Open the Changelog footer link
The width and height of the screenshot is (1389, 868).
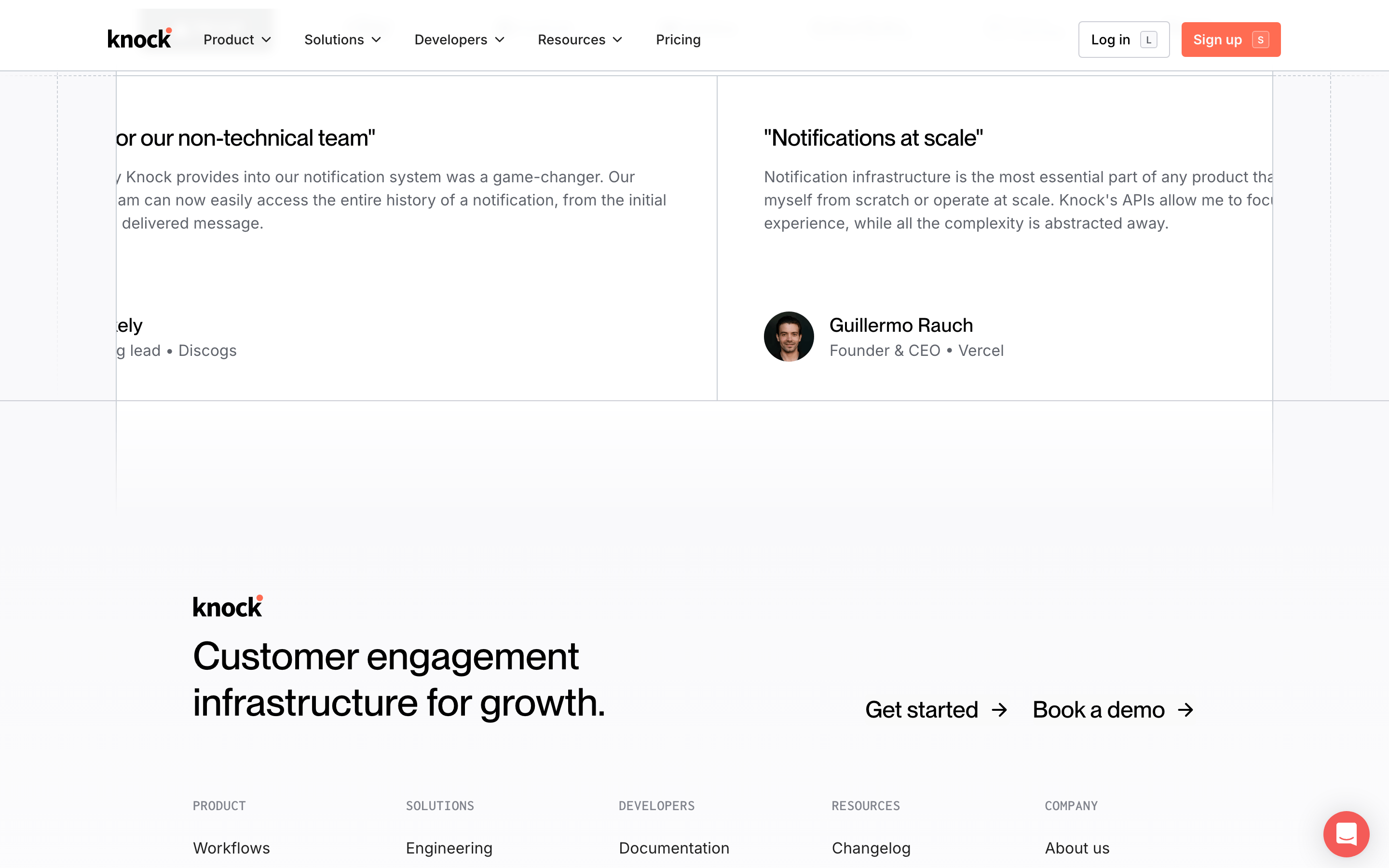click(x=871, y=848)
